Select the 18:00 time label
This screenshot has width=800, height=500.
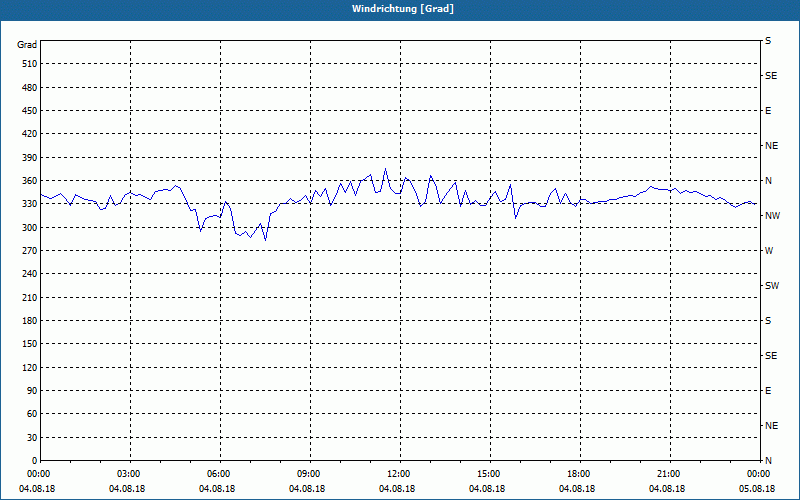[x=580, y=474]
